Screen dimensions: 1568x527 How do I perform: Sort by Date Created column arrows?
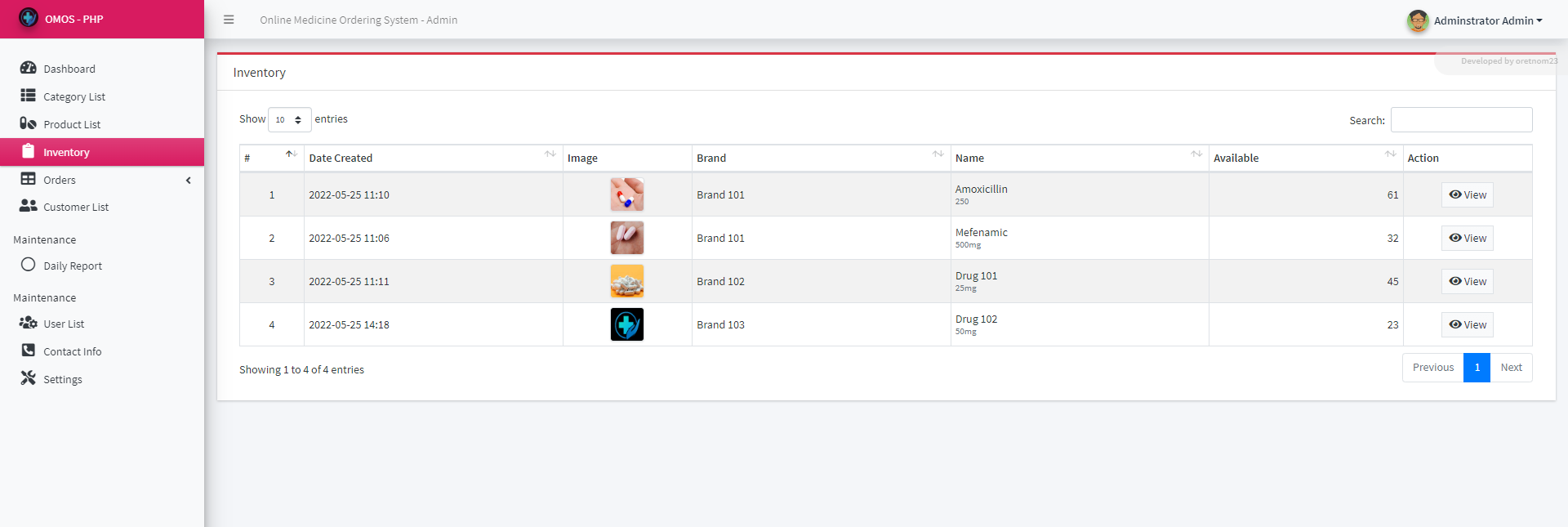550,154
